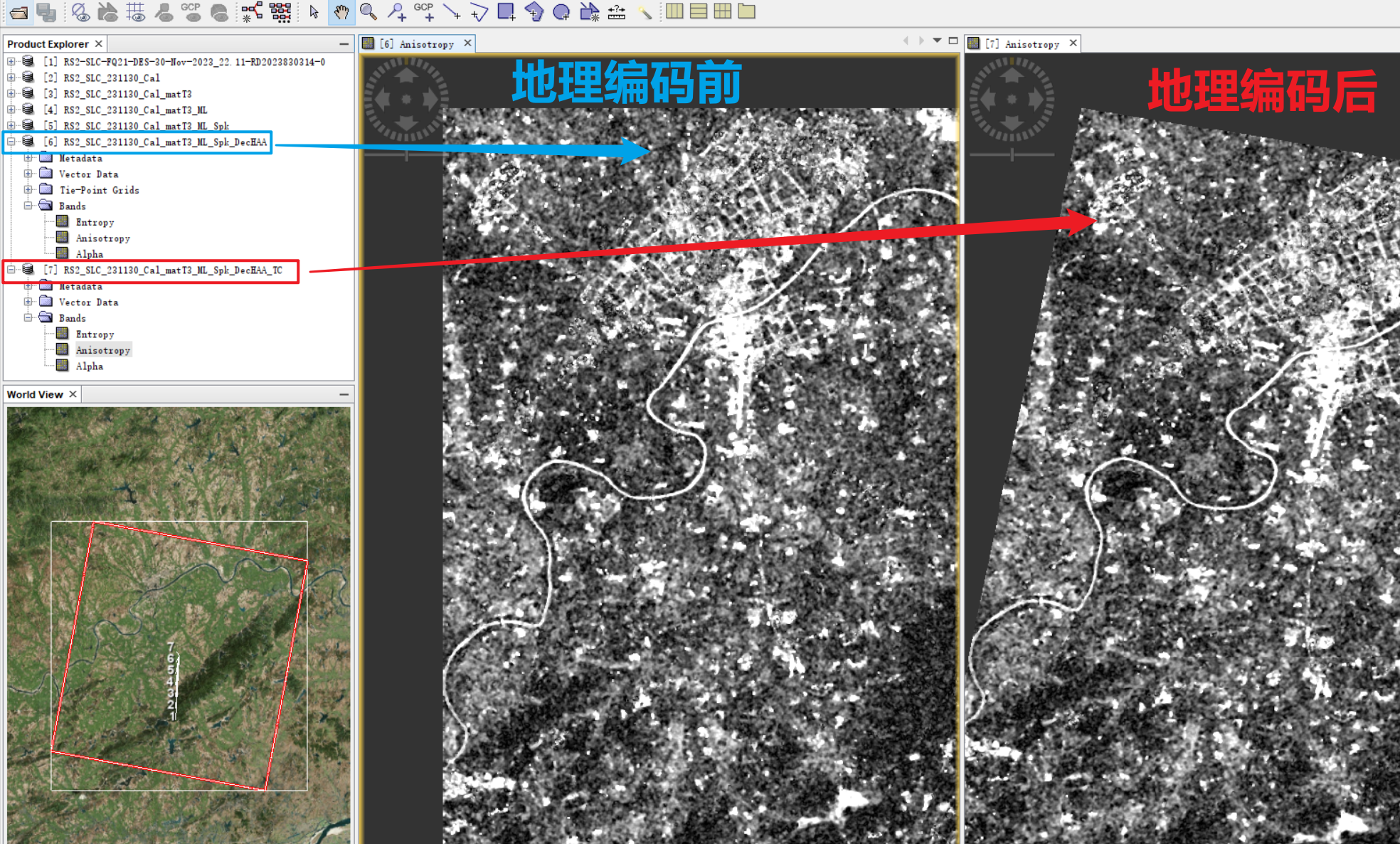The height and width of the screenshot is (844, 1400).
Task: Adjust zoom slider in [7] Anisotropy view
Action: pos(1012,154)
